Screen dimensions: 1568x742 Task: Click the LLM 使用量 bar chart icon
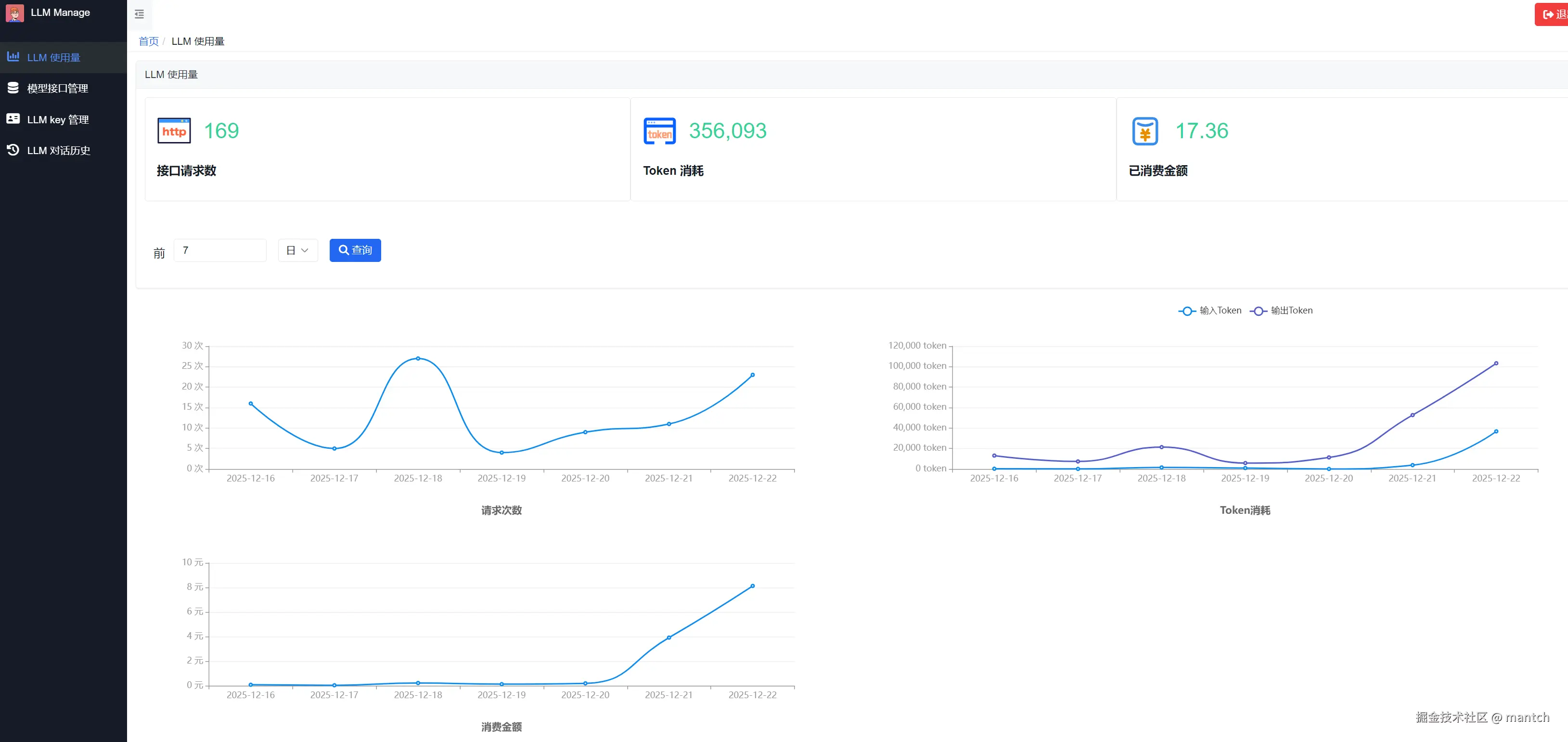coord(13,57)
